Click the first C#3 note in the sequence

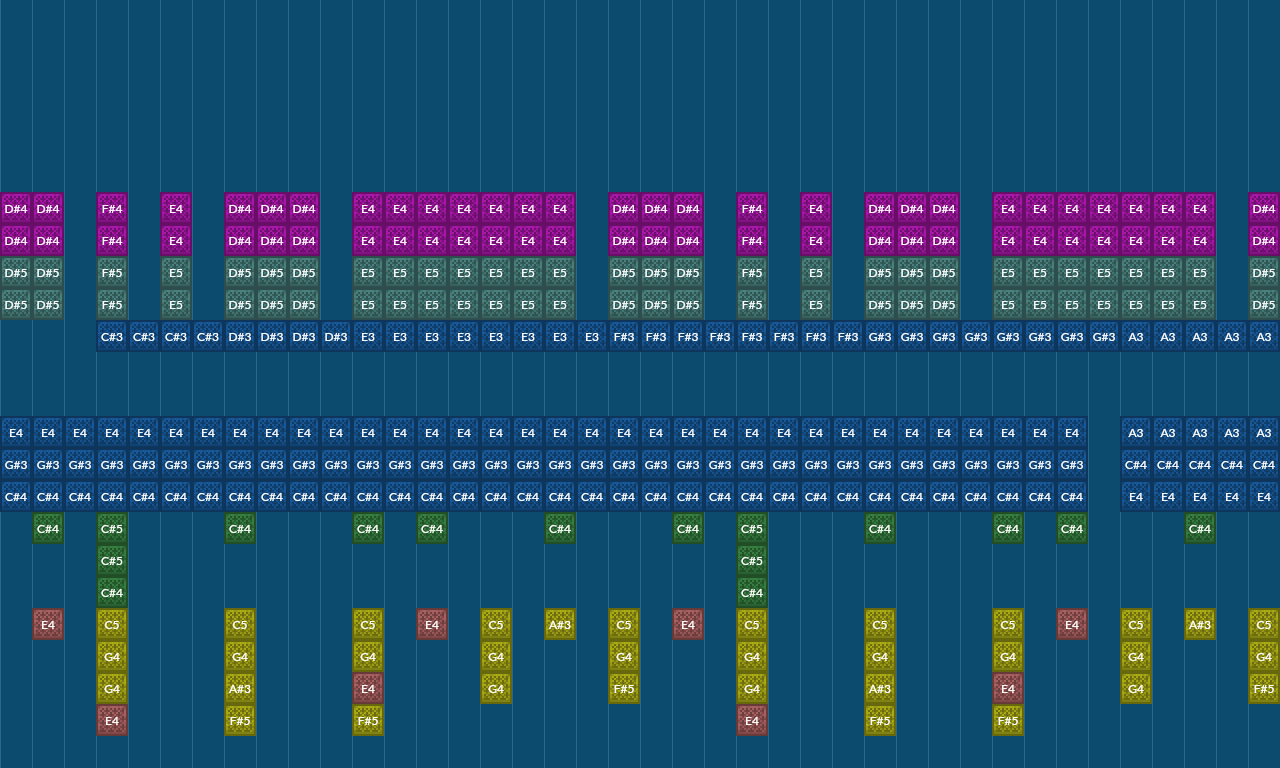point(111,337)
